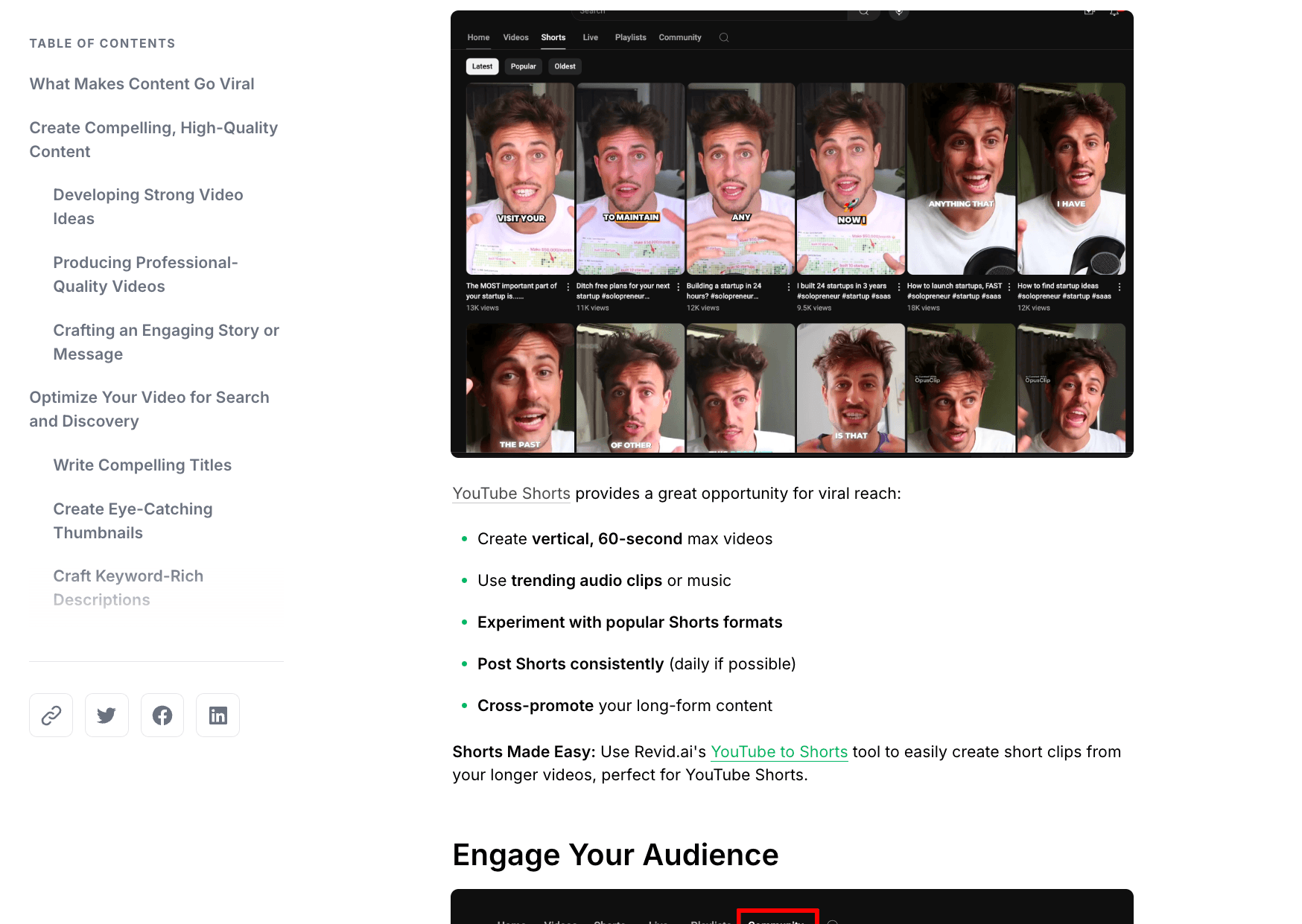1302x924 pixels.
Task: Select the Popular filter chip in screenshot
Action: coord(523,66)
